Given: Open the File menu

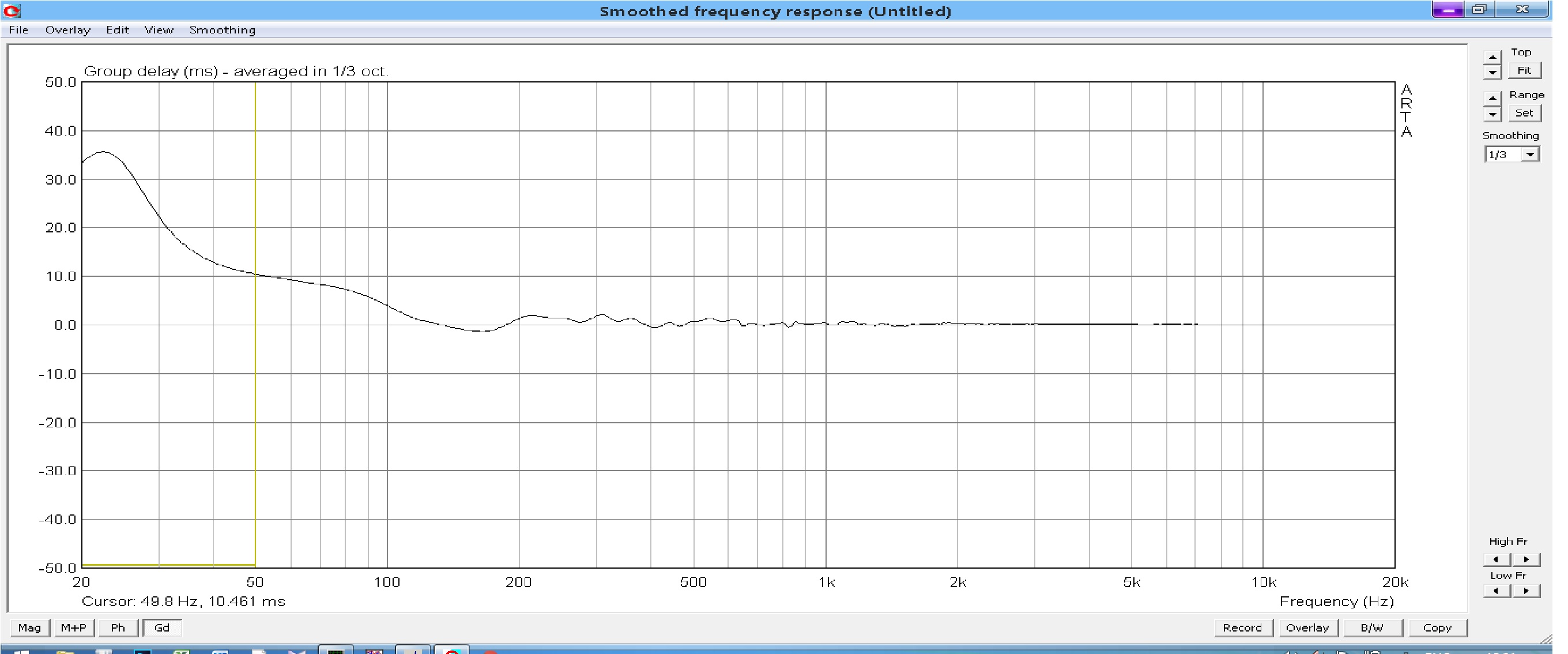Looking at the screenshot, I should 18,30.
